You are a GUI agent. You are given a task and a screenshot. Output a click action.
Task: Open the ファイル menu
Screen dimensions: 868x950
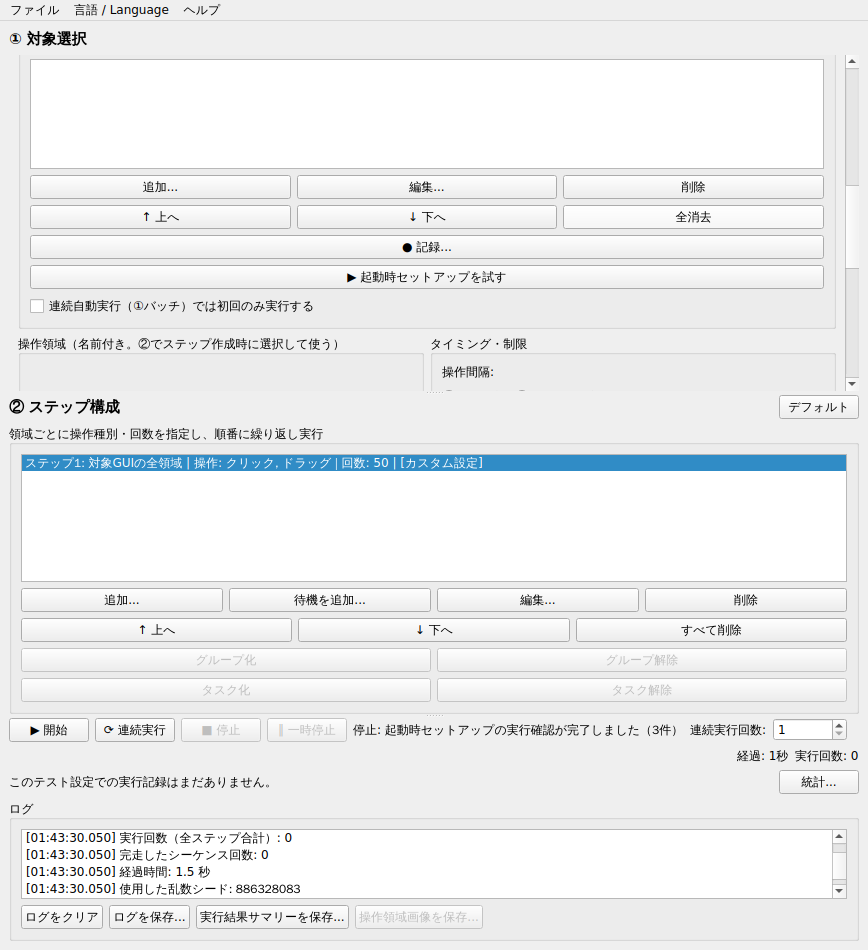tap(35, 10)
